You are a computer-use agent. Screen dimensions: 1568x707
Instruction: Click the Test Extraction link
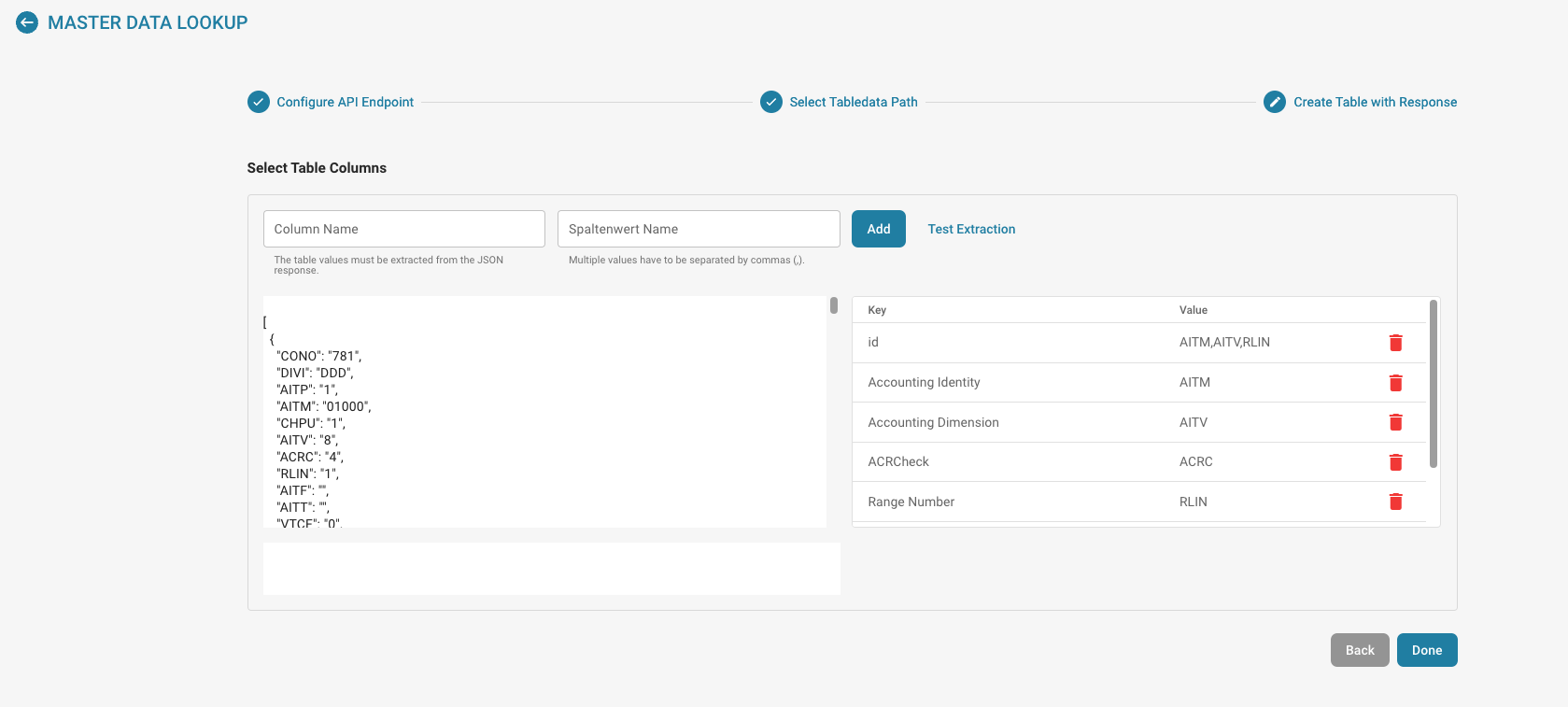971,229
